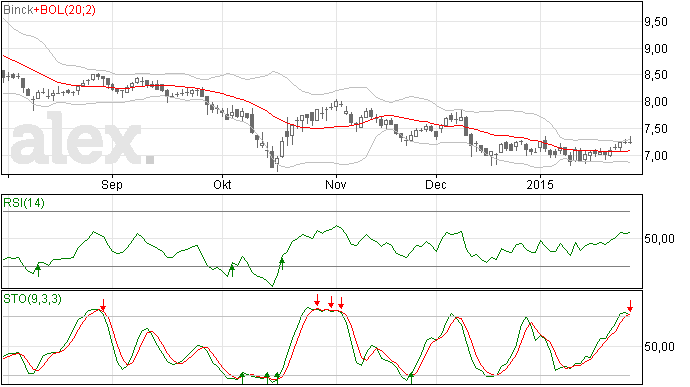Screen dimensions: 690x387
Task: Click the gray Binck chart title
Action: (x=18, y=10)
